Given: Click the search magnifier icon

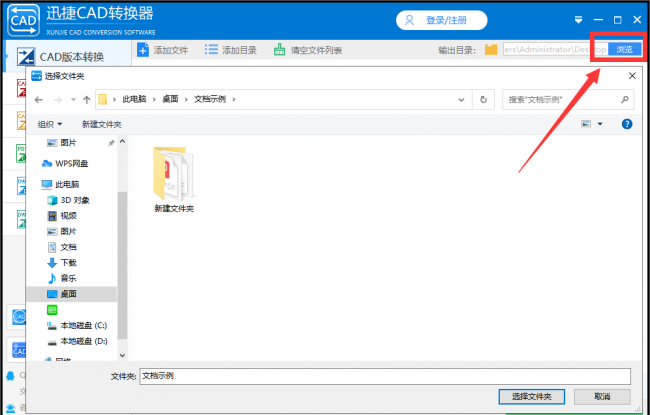Looking at the screenshot, I should click(x=625, y=100).
